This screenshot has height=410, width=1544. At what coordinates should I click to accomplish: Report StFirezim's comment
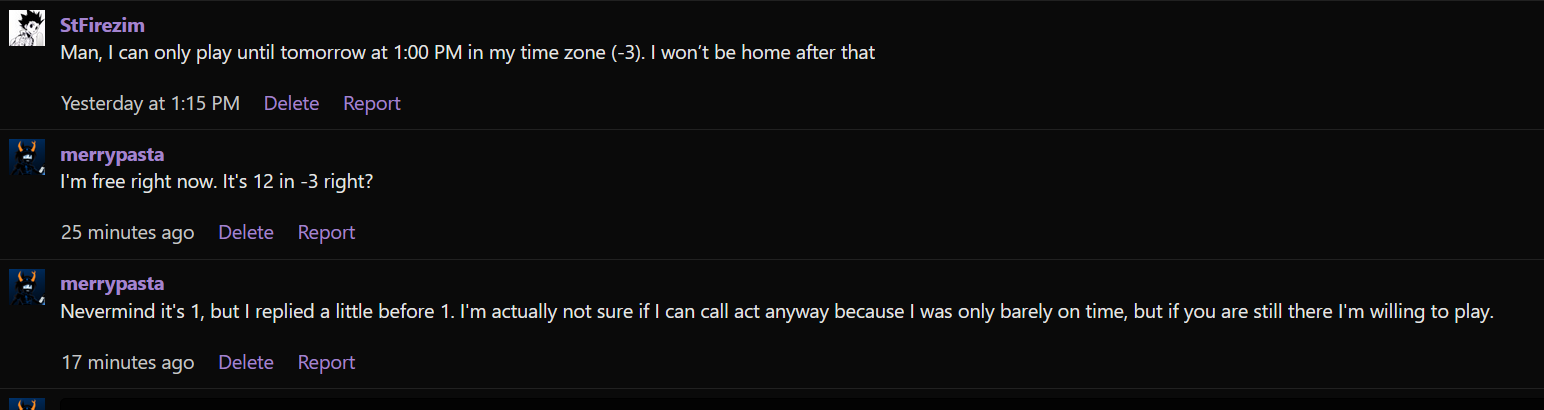coord(372,103)
